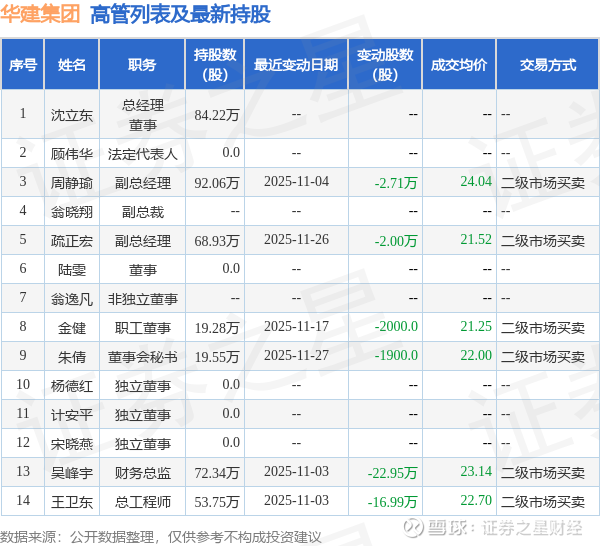The image size is (600, 546).
Task: Click the holding value 92.06万
Action: tap(217, 183)
